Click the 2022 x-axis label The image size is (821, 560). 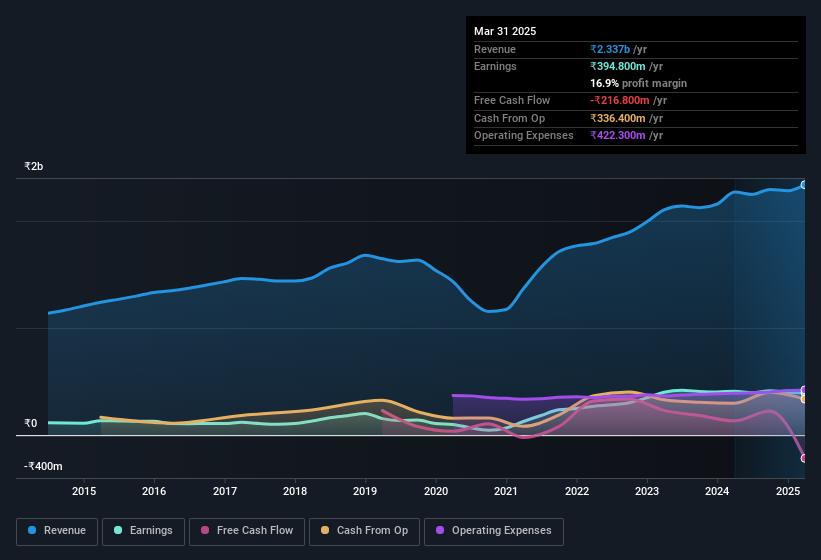pos(576,491)
